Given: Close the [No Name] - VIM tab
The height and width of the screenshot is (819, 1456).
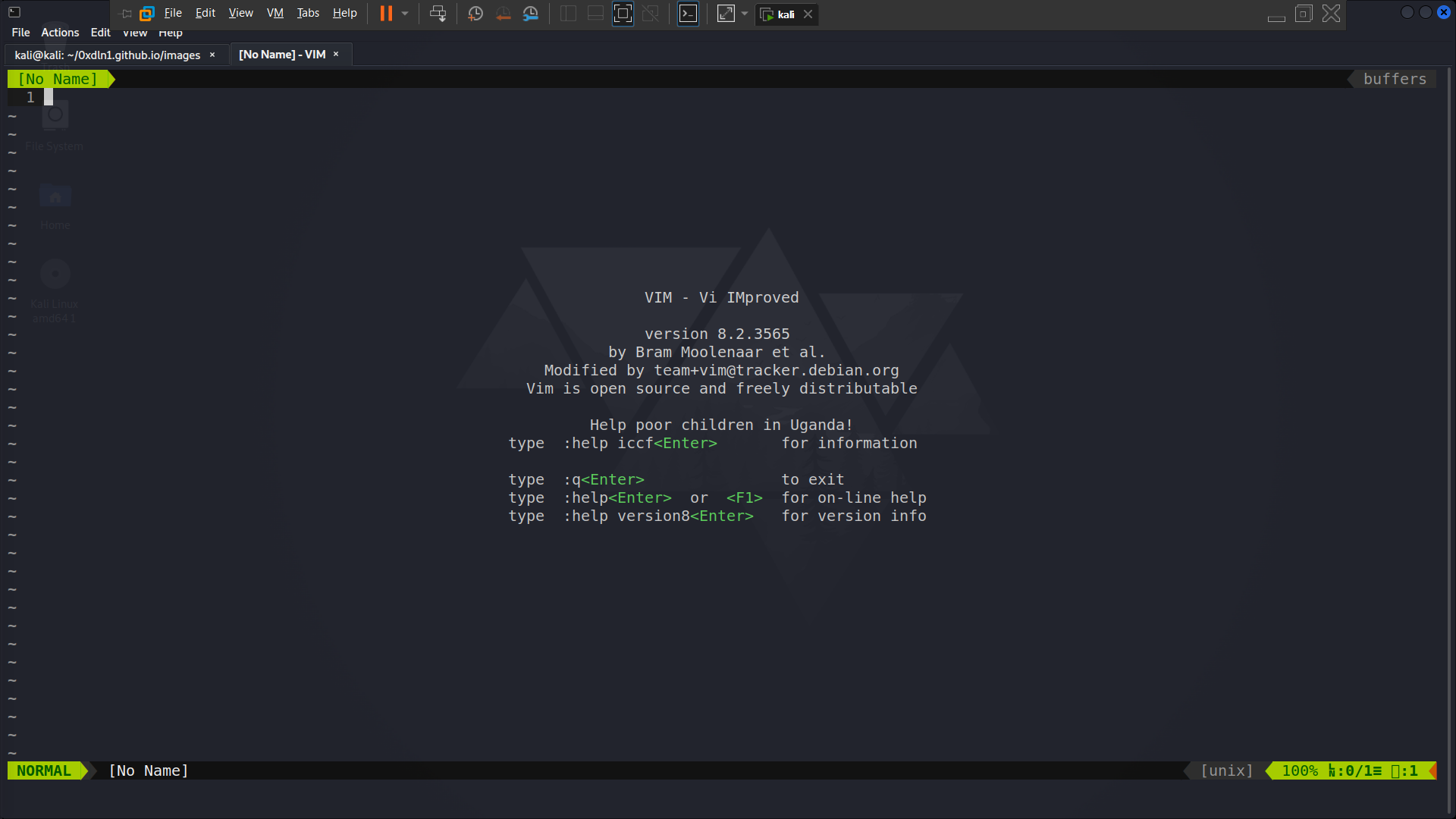Looking at the screenshot, I should [x=336, y=55].
